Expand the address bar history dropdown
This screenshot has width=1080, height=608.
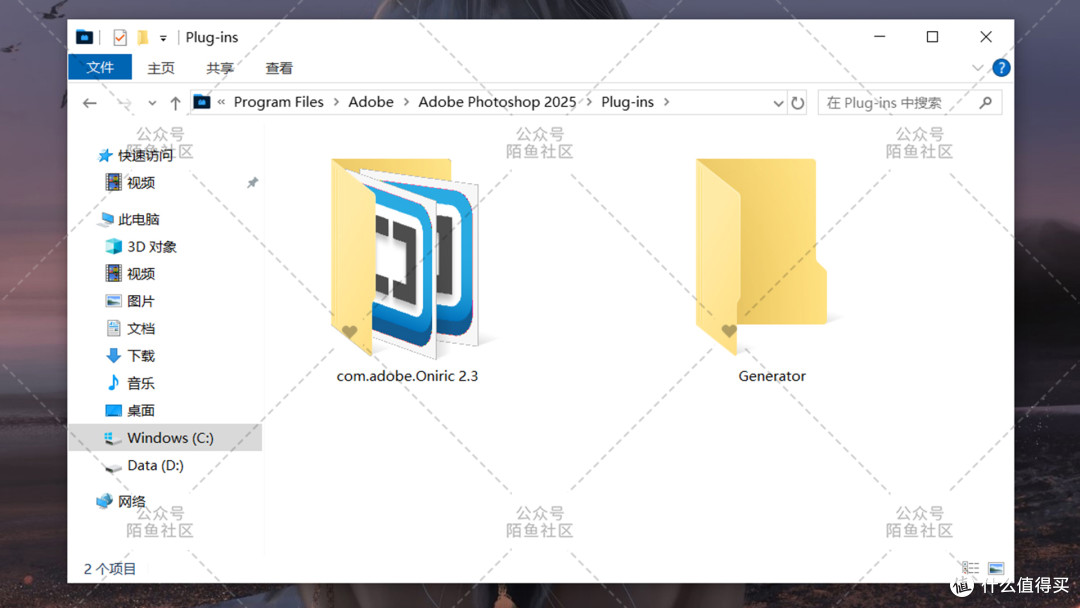pyautogui.click(x=778, y=103)
